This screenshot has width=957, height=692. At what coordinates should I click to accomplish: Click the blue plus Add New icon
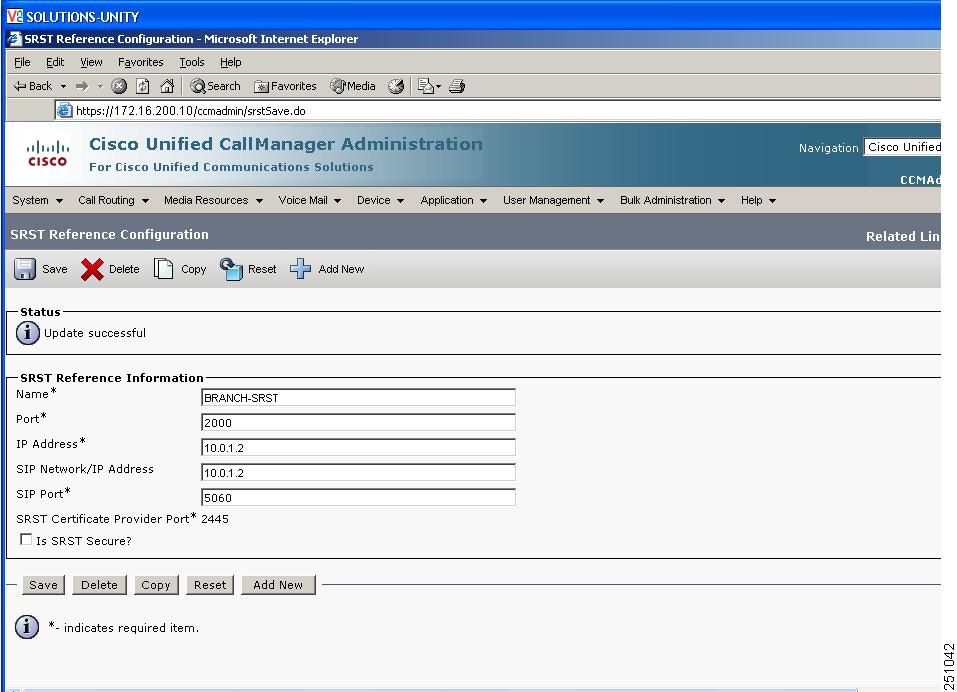pyautogui.click(x=300, y=269)
